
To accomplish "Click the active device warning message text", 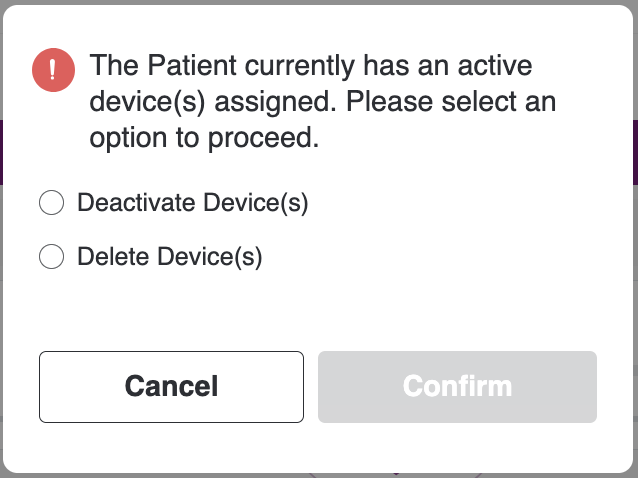I will click(x=323, y=102).
